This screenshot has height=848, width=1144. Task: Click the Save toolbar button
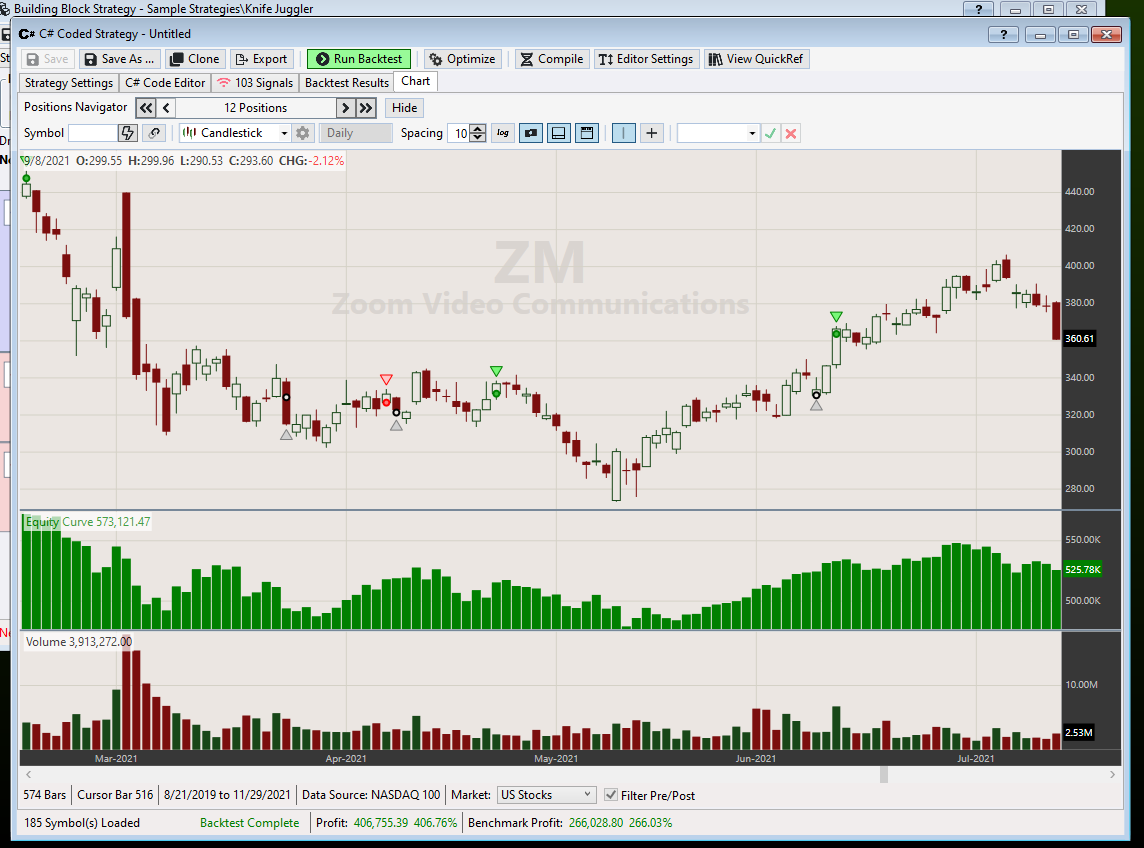[47, 59]
